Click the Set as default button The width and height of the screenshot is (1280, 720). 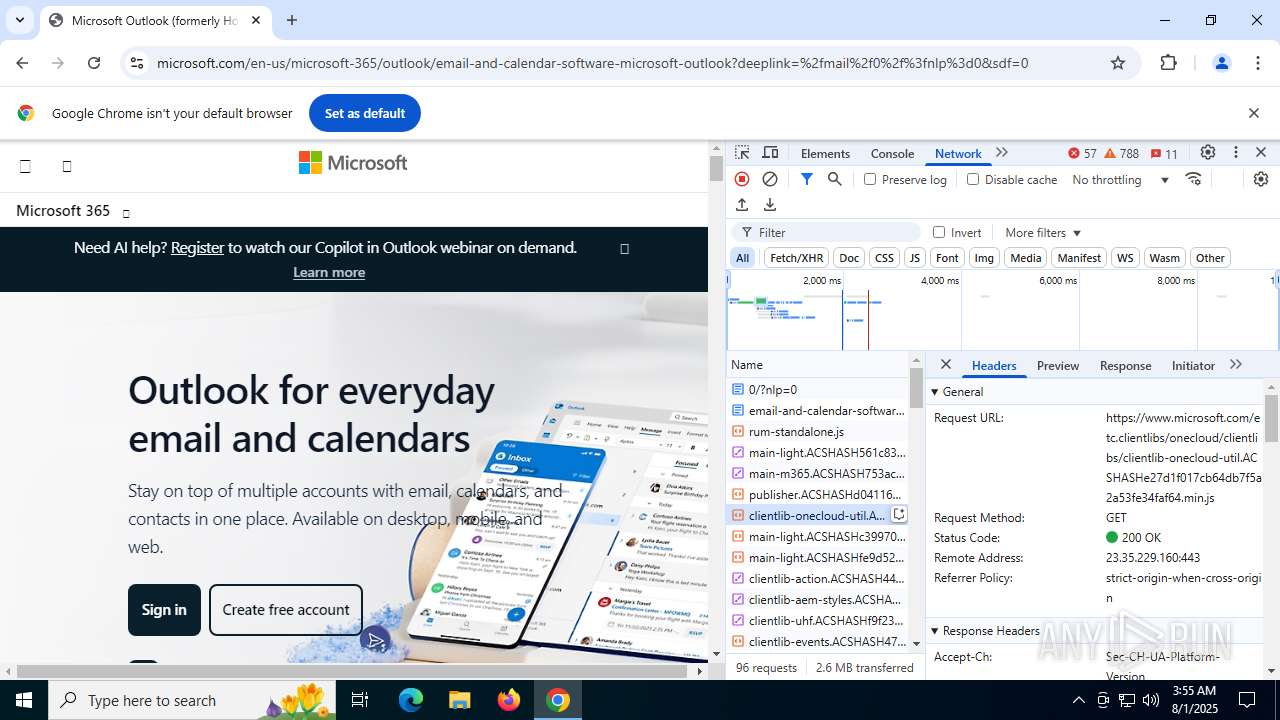tap(365, 113)
